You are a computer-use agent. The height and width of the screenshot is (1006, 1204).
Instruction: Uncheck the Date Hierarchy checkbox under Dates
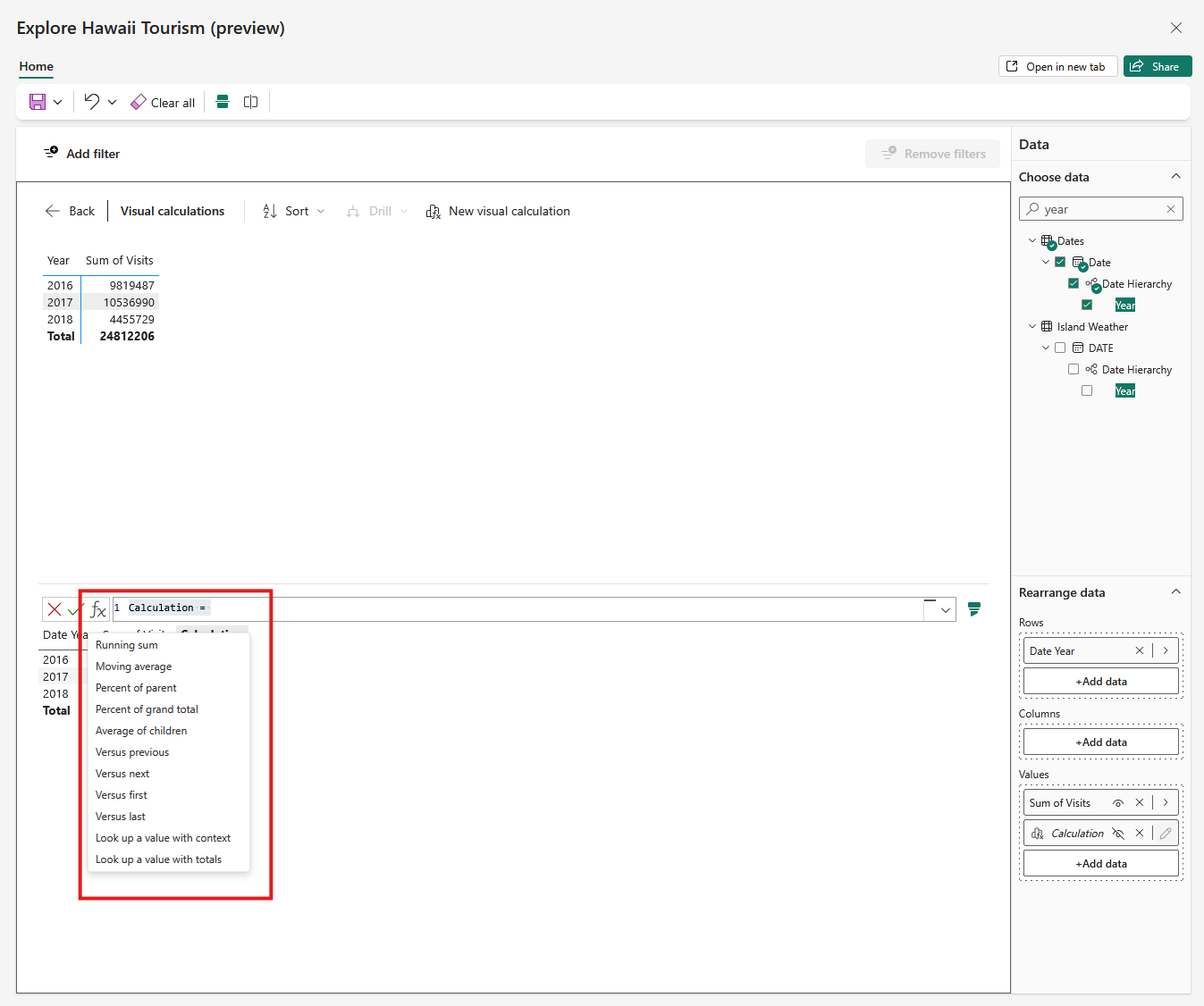1073,284
